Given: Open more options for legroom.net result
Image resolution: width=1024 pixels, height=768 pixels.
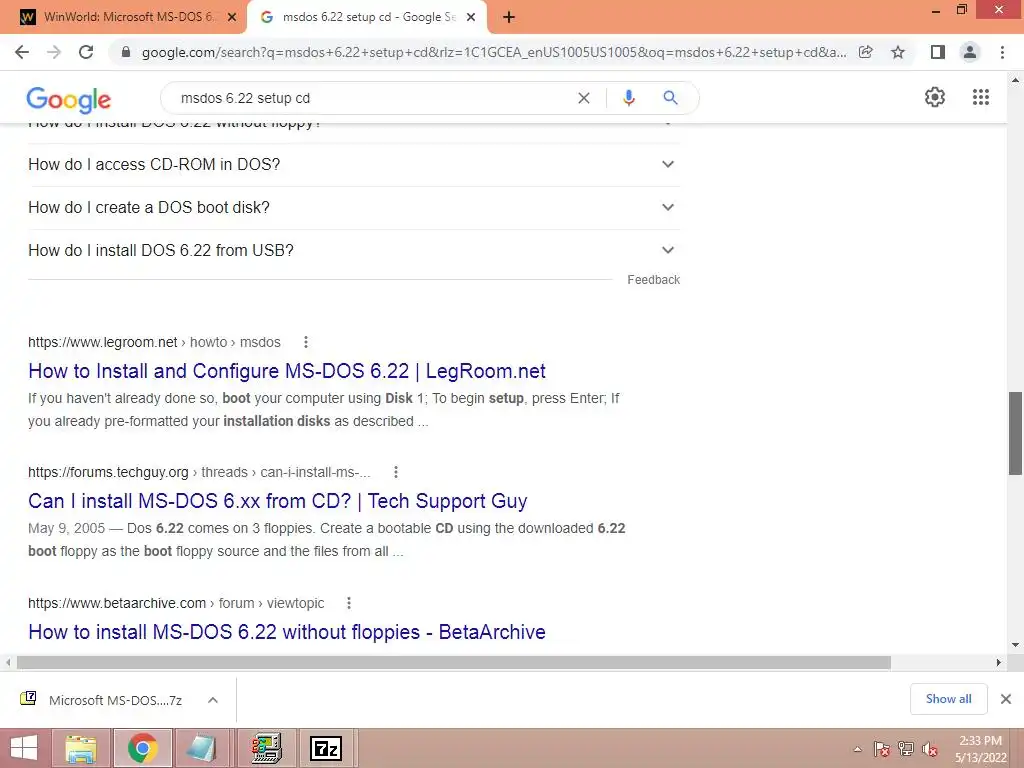Looking at the screenshot, I should (306, 342).
